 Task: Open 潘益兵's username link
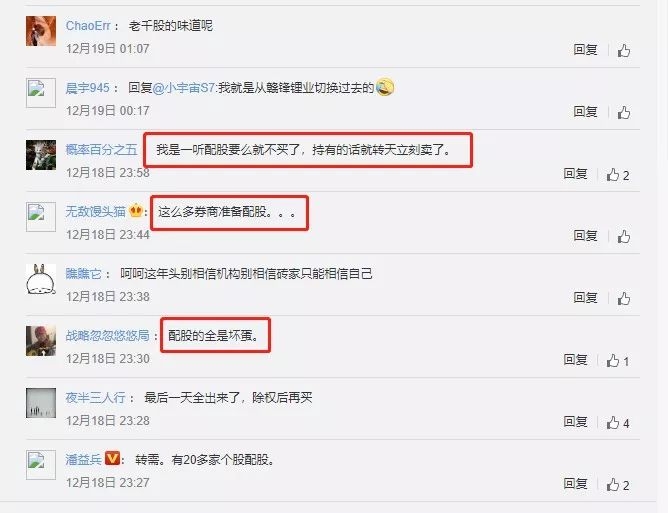84,459
